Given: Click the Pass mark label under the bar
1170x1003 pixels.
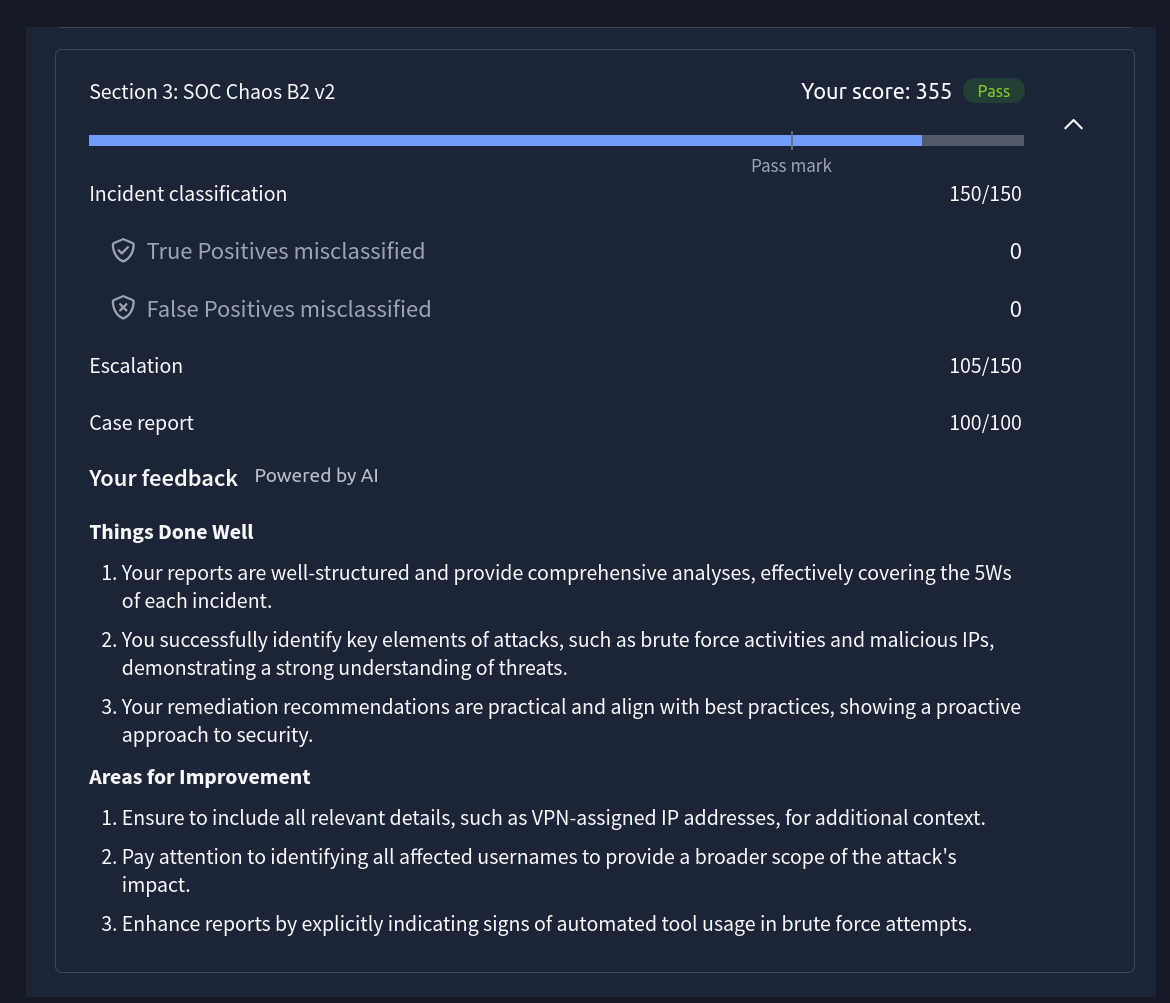Looking at the screenshot, I should click(791, 166).
